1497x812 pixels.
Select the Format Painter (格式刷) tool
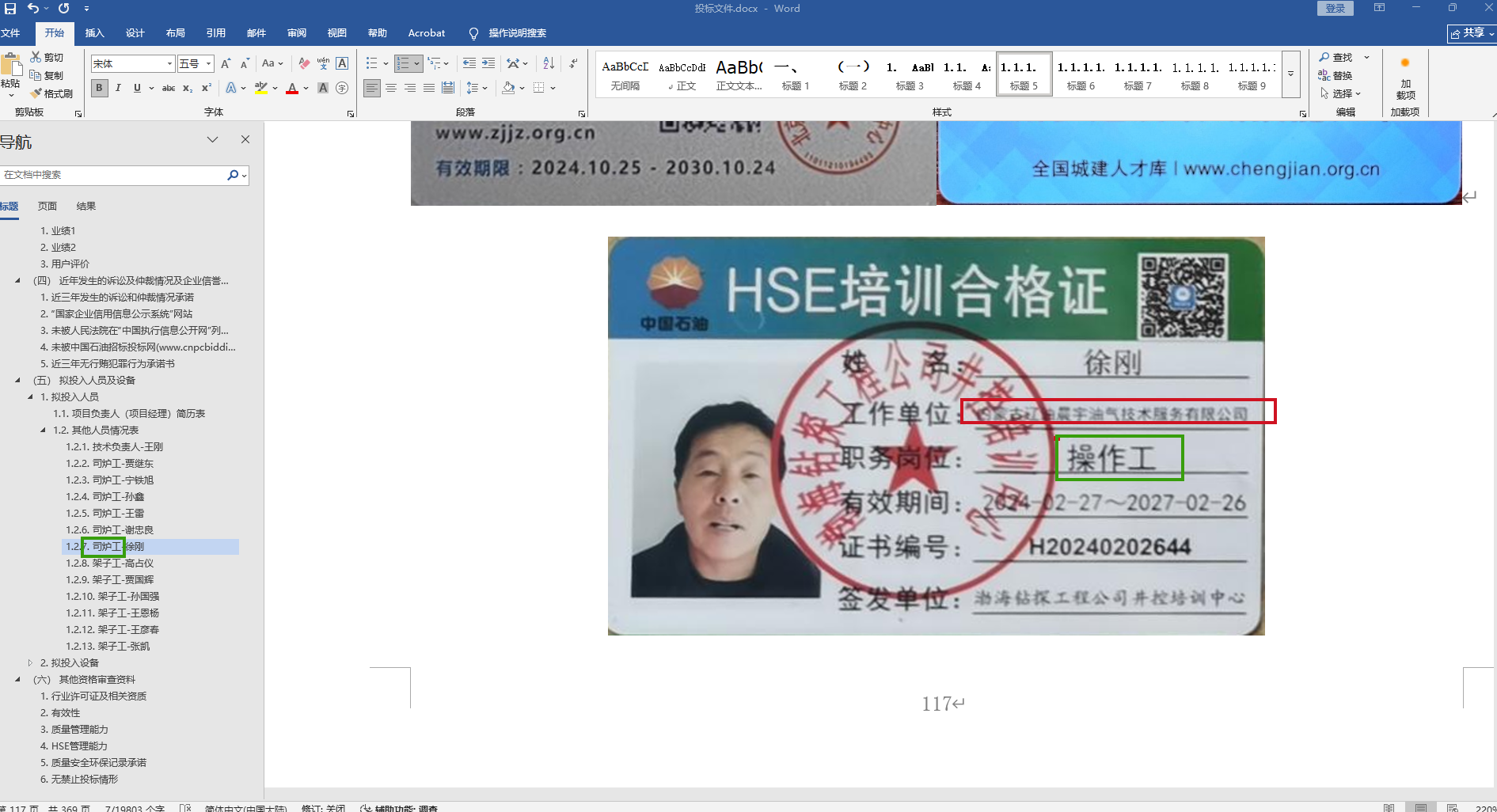click(51, 93)
